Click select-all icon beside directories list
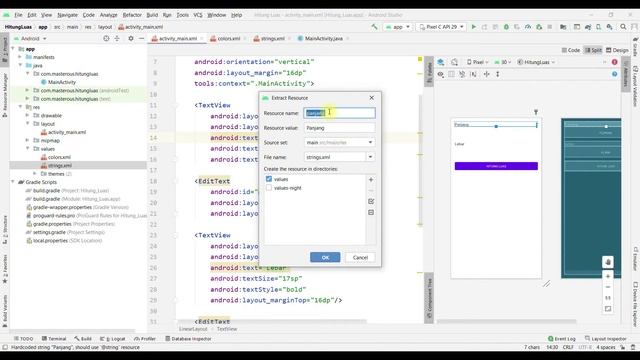This screenshot has width=640, height=360. [371, 201]
